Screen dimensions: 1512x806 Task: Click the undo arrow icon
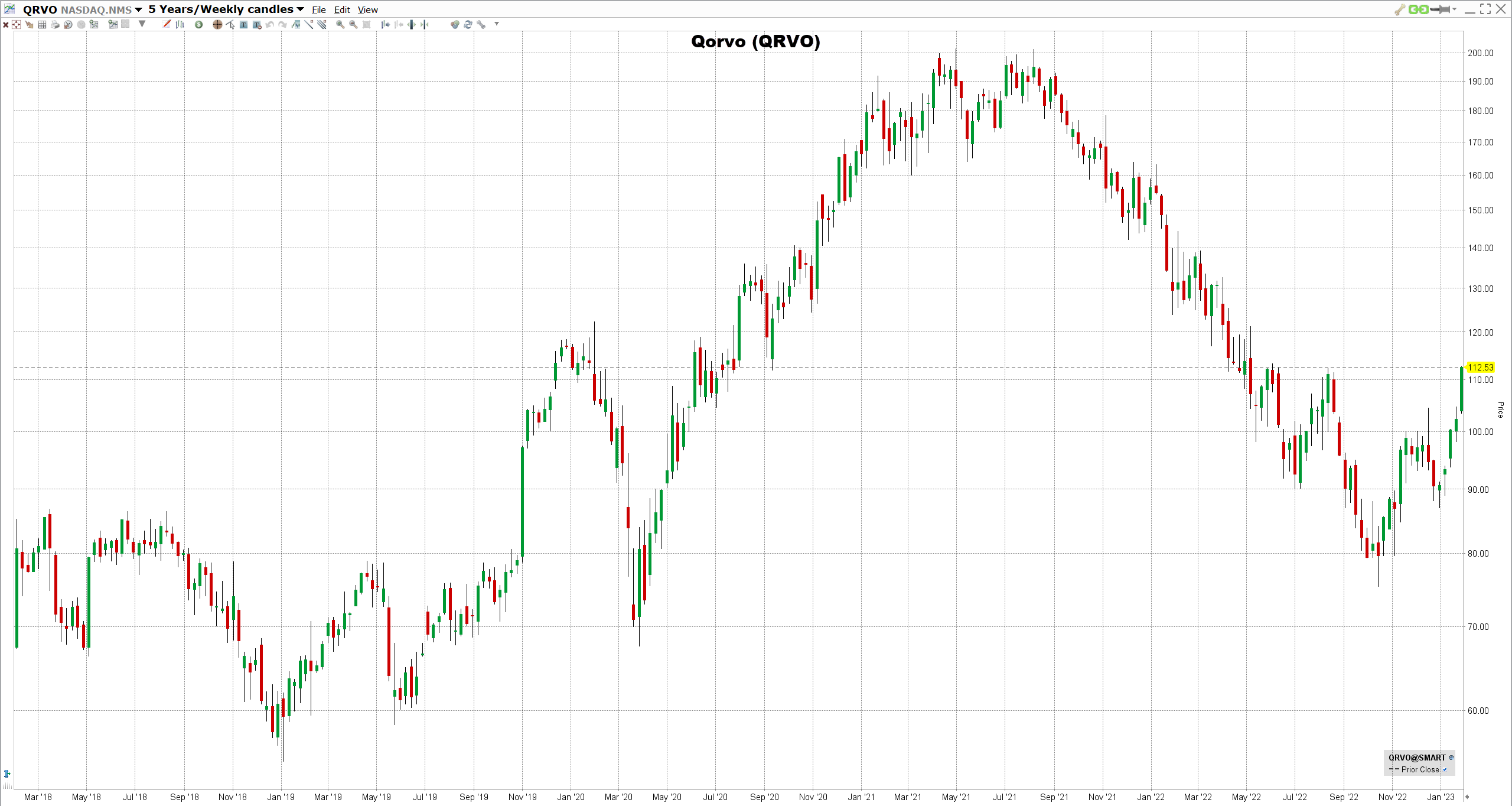pyautogui.click(x=269, y=25)
